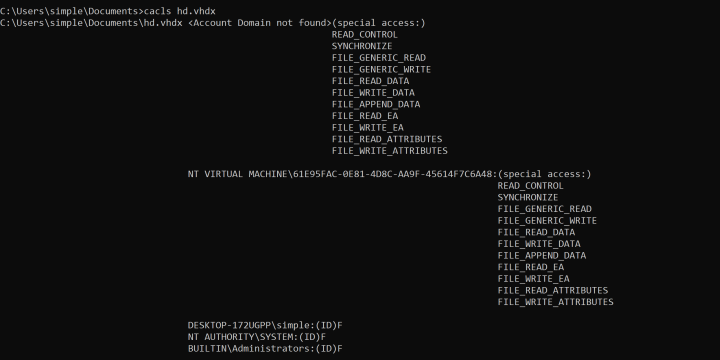Click virtual machine's FILE_WRITE_EA entry
This screenshot has width=720, height=360.
click(533, 279)
